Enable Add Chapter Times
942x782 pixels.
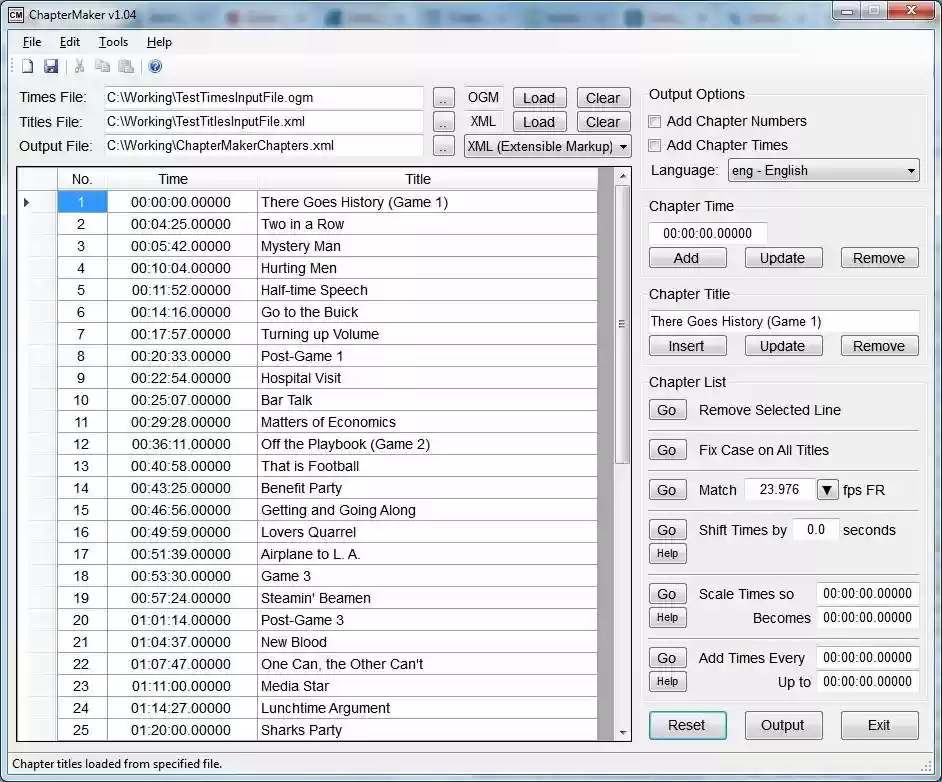tap(655, 145)
